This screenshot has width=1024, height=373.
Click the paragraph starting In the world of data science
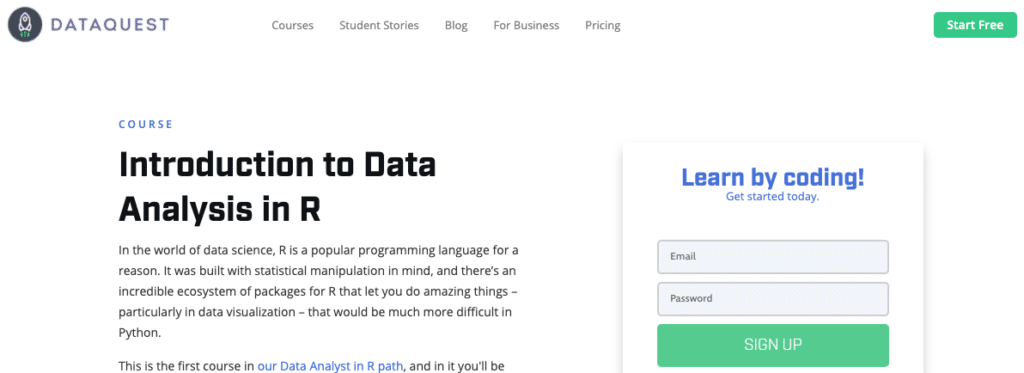pyautogui.click(x=319, y=291)
